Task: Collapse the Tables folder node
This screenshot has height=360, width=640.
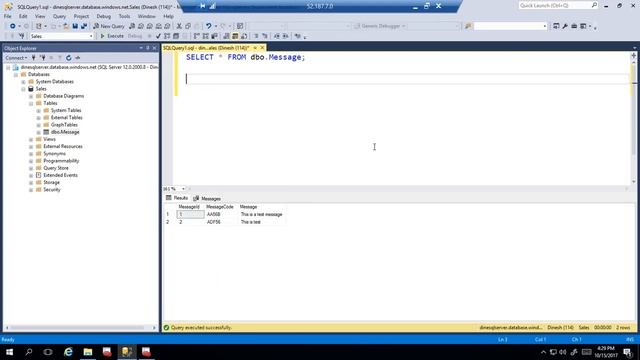Action: (31, 103)
